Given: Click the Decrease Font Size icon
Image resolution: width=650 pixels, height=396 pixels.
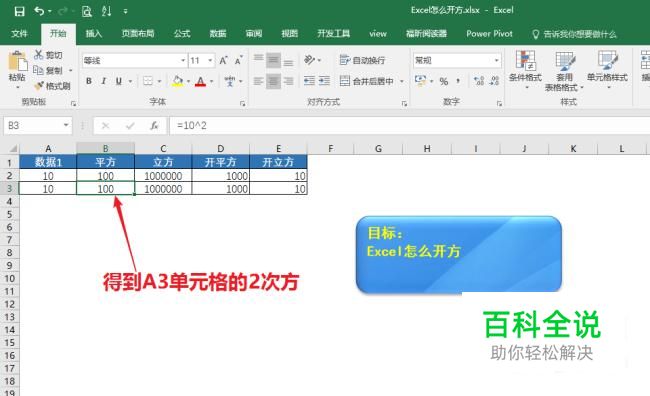Looking at the screenshot, I should tap(238, 61).
